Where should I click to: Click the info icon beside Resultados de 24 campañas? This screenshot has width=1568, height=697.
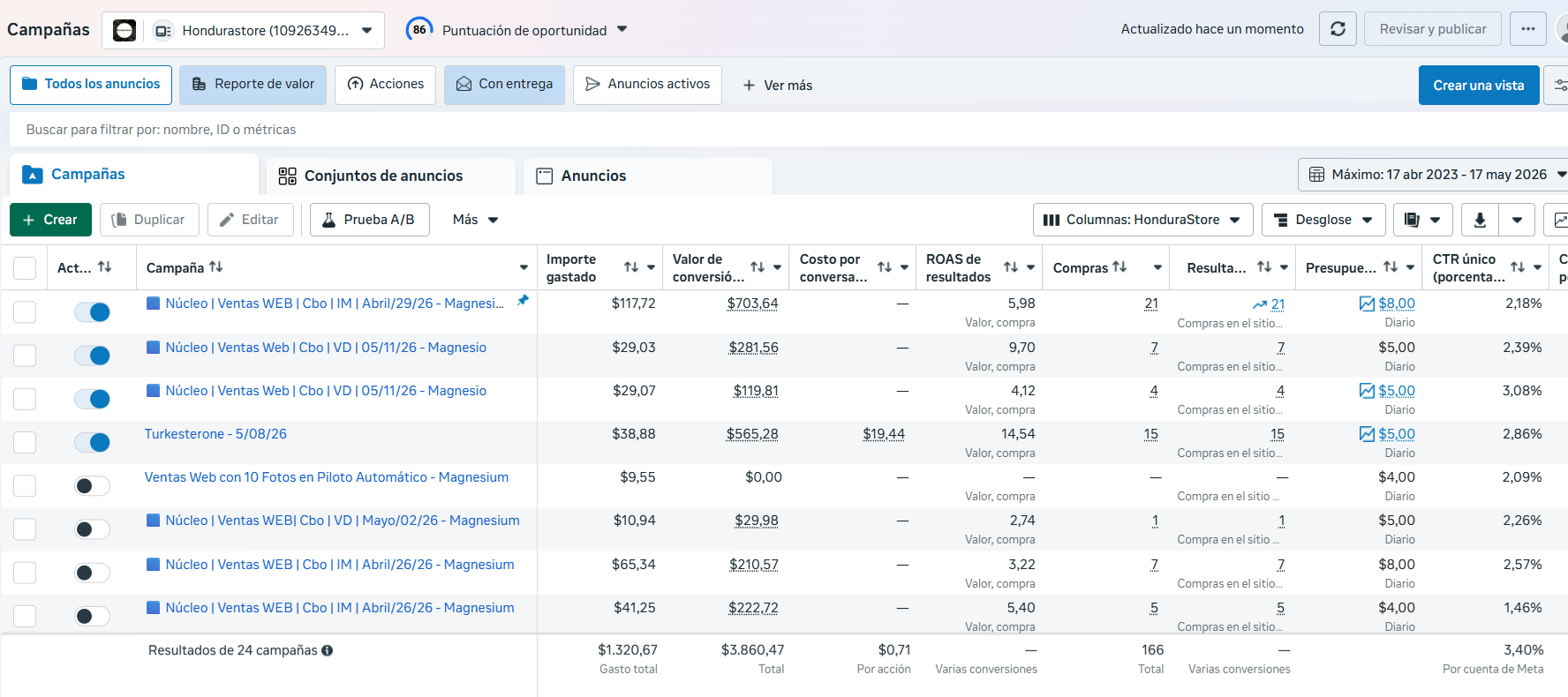328,650
